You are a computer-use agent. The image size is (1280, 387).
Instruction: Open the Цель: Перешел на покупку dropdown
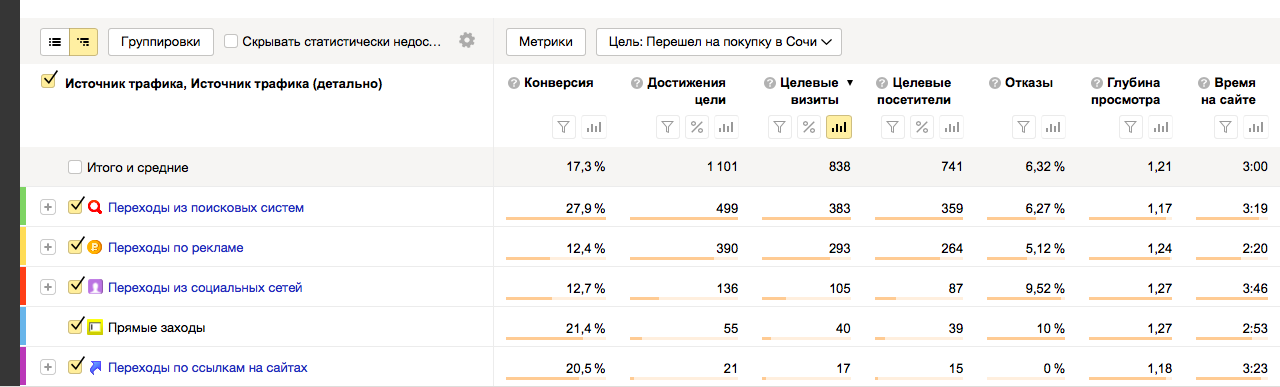(718, 42)
